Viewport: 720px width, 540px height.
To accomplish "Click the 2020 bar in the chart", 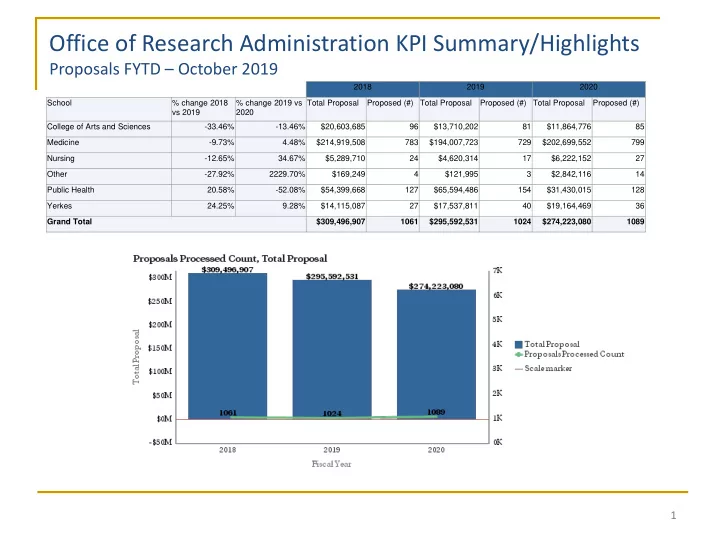I will tap(436, 354).
